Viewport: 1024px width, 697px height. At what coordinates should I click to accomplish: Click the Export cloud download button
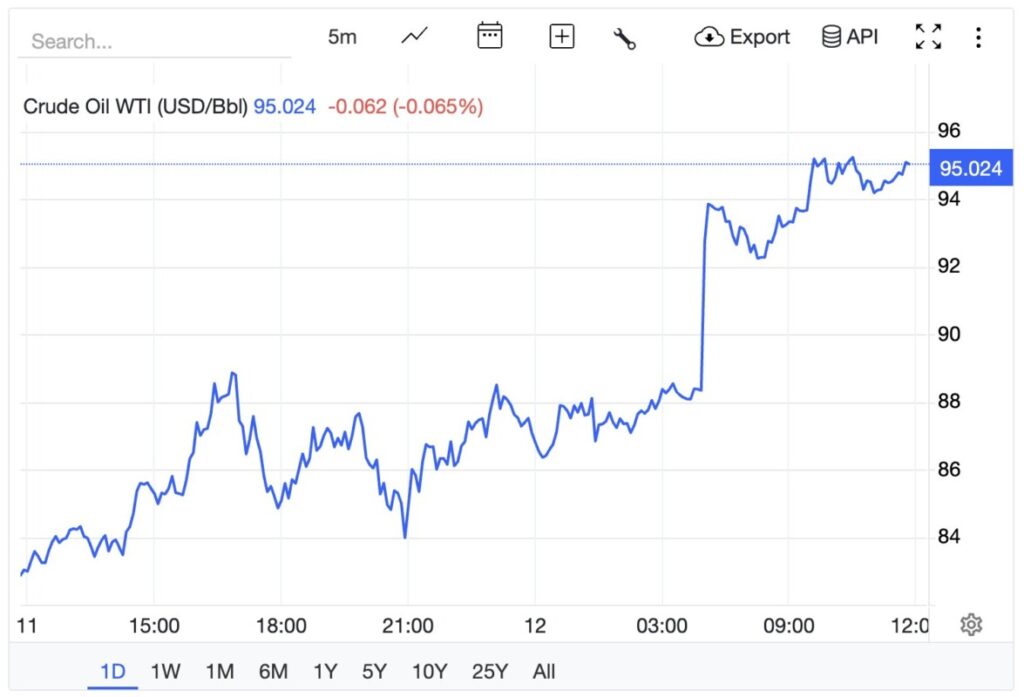pyautogui.click(x=742, y=37)
